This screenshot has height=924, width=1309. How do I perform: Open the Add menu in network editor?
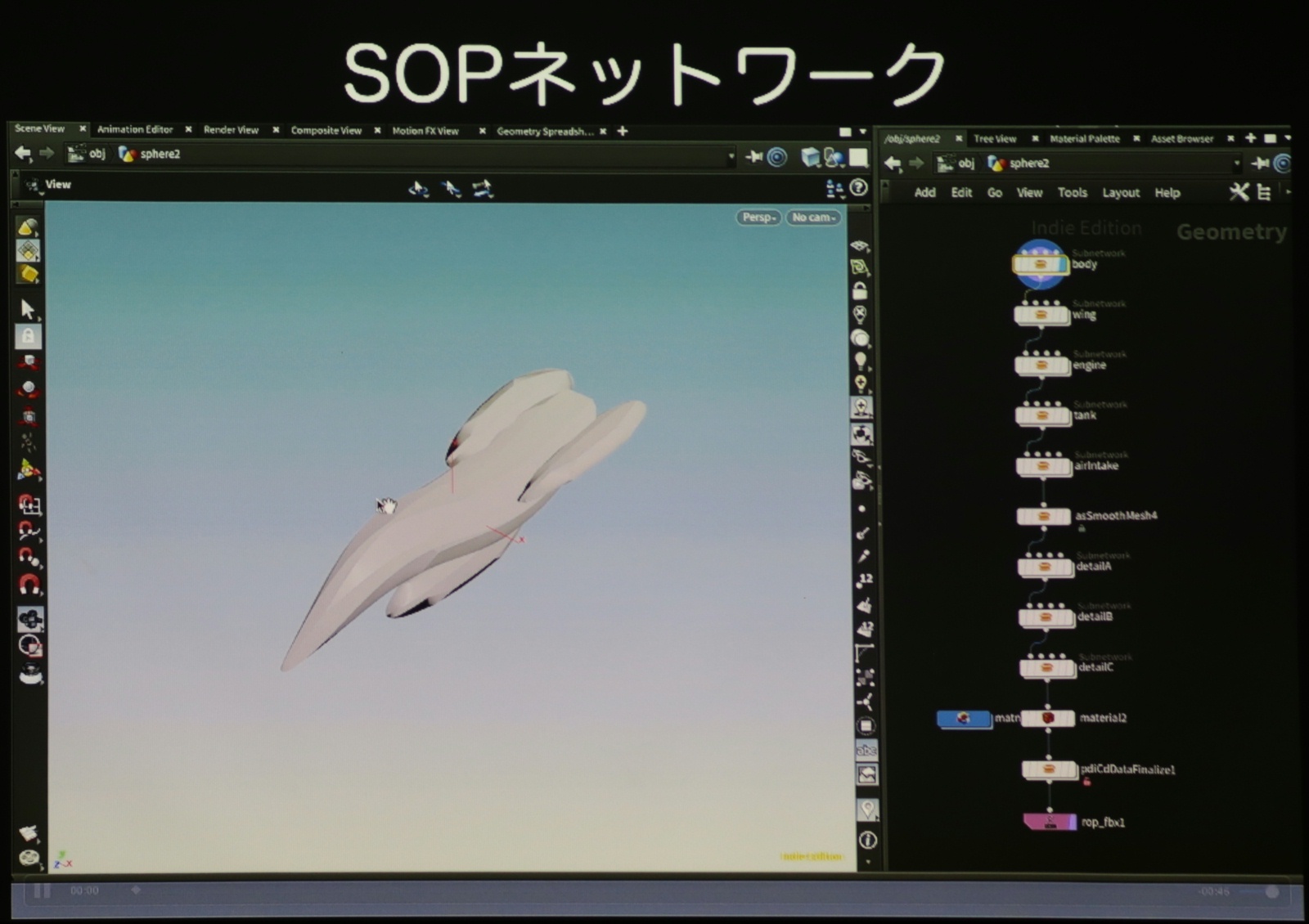click(x=924, y=192)
